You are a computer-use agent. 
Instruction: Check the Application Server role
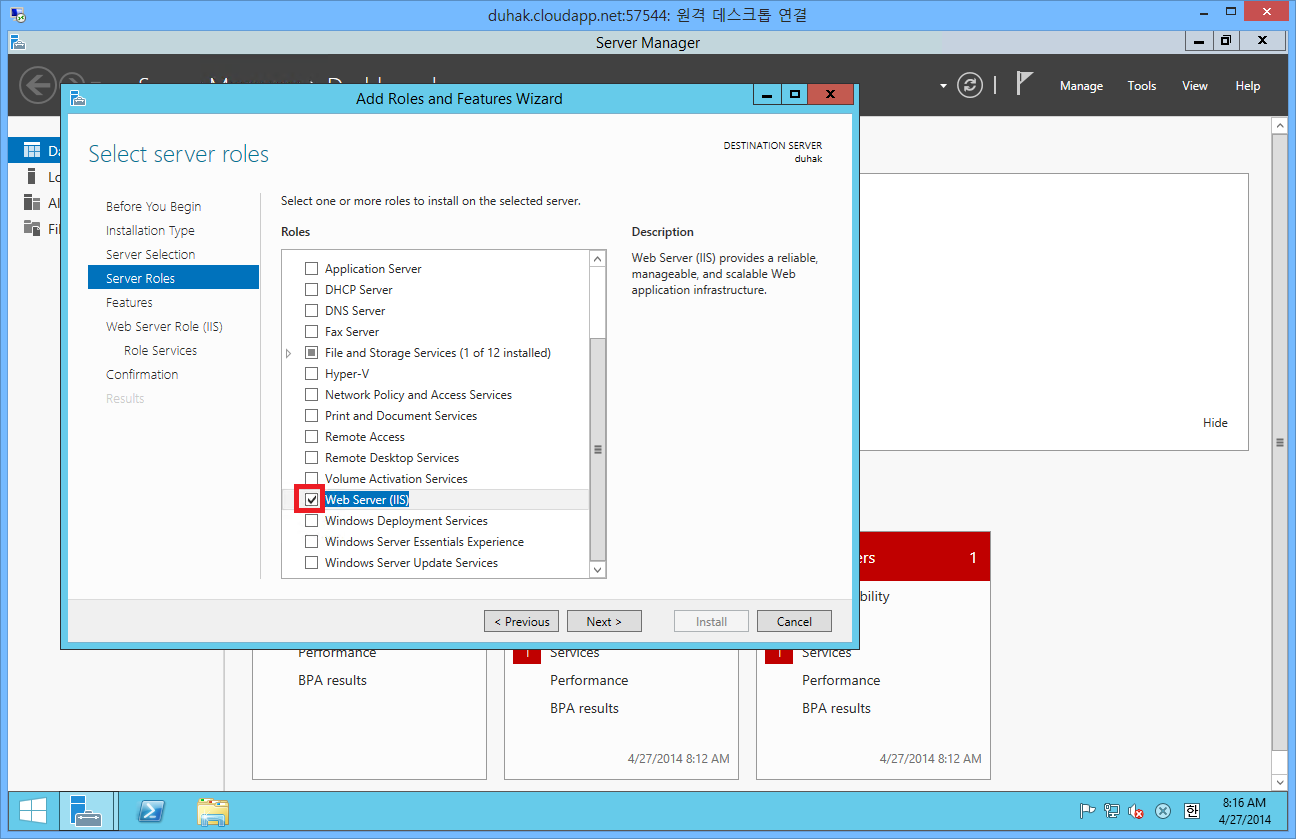(x=312, y=269)
